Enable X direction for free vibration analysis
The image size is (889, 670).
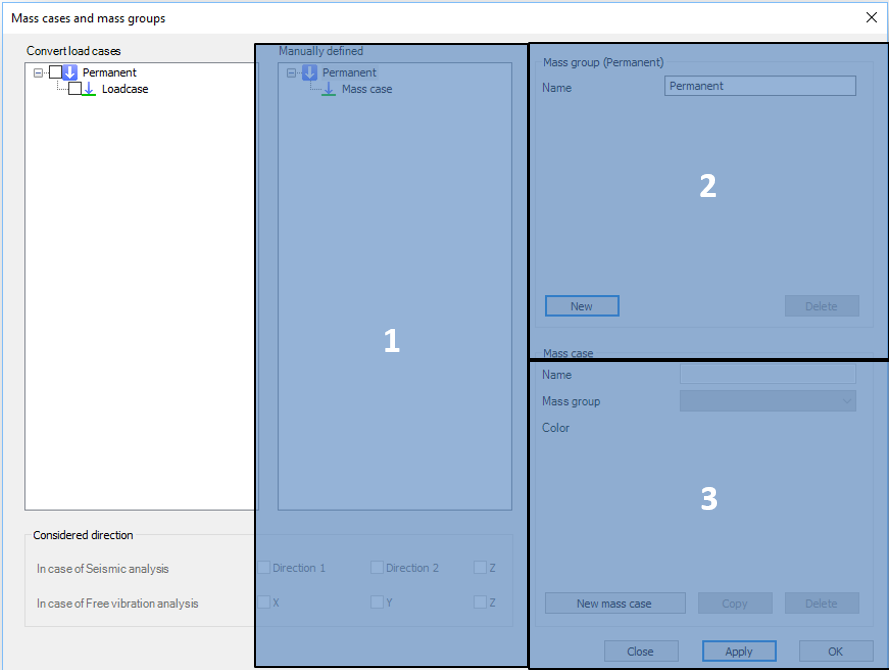pos(264,602)
